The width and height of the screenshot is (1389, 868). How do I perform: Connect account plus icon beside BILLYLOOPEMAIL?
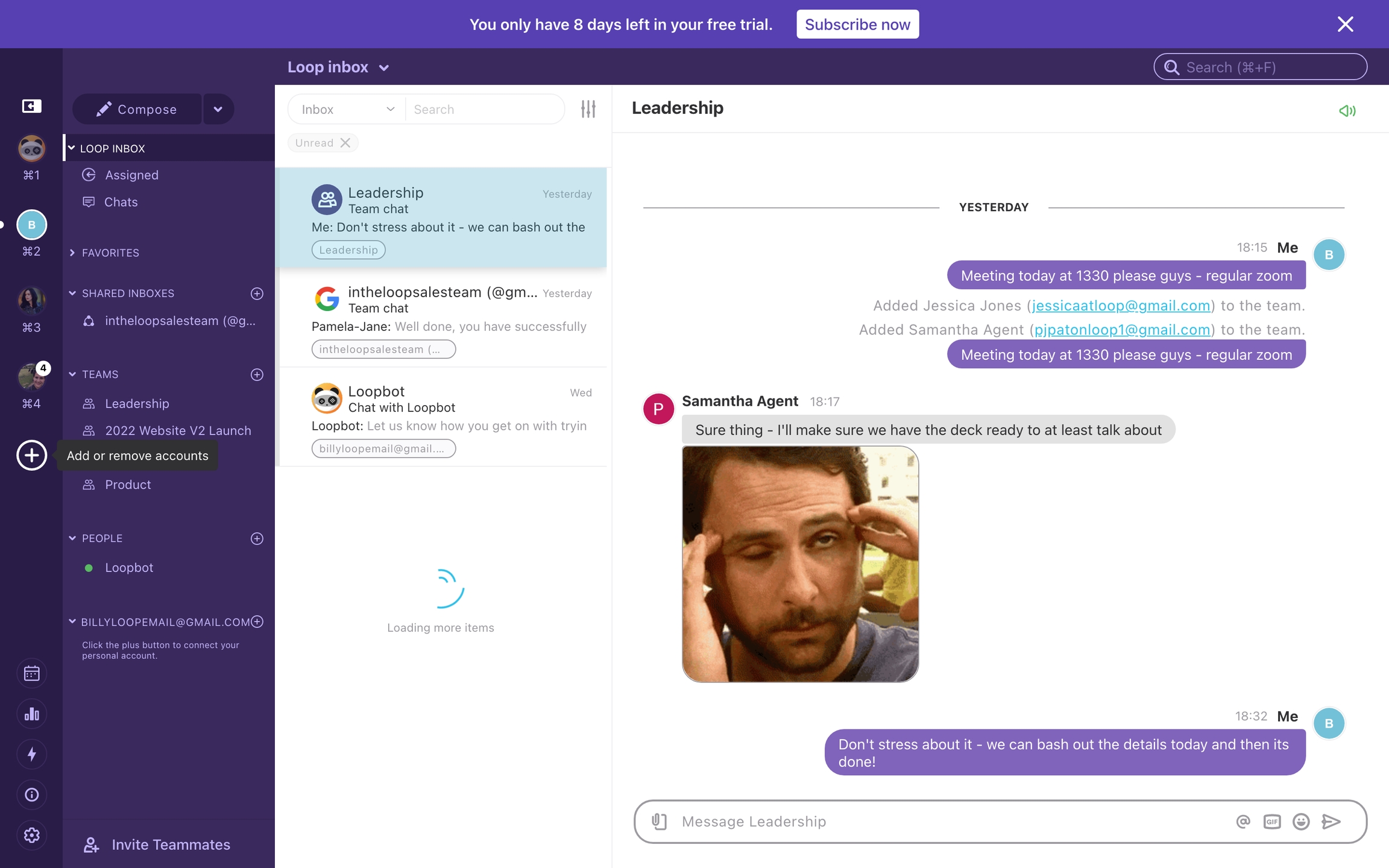click(x=257, y=621)
